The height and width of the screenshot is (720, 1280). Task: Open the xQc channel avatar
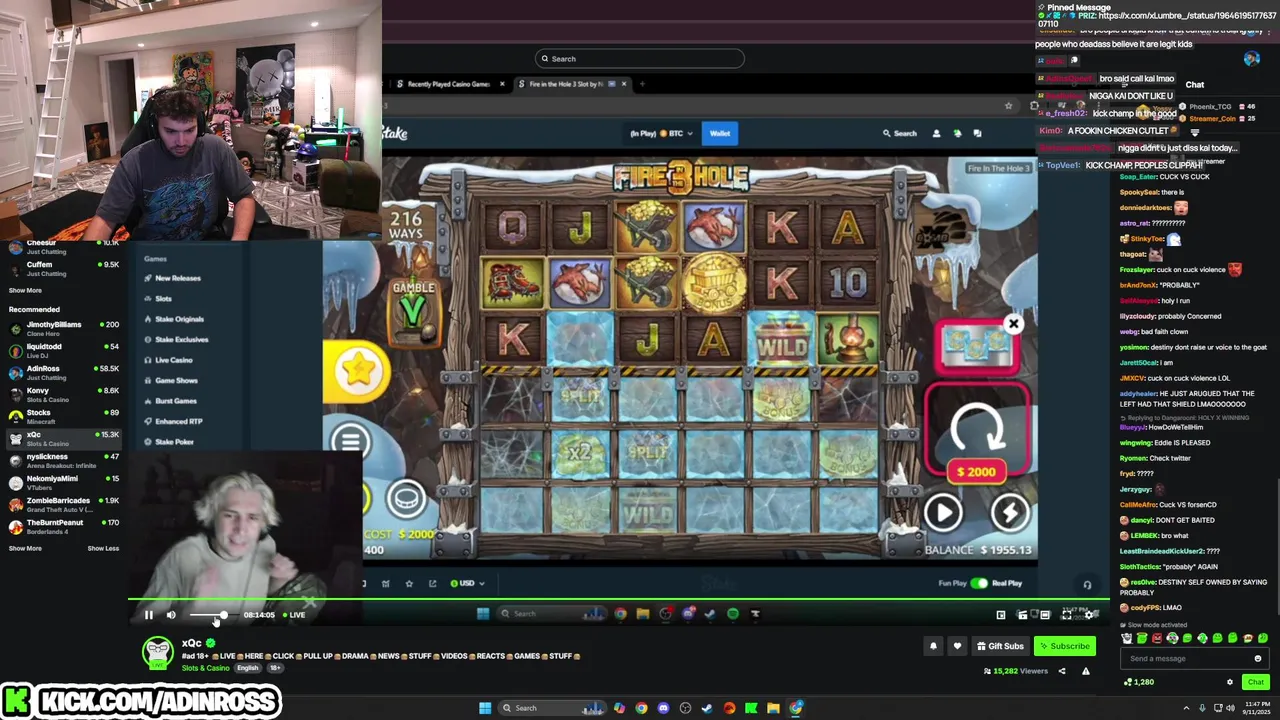(x=158, y=653)
